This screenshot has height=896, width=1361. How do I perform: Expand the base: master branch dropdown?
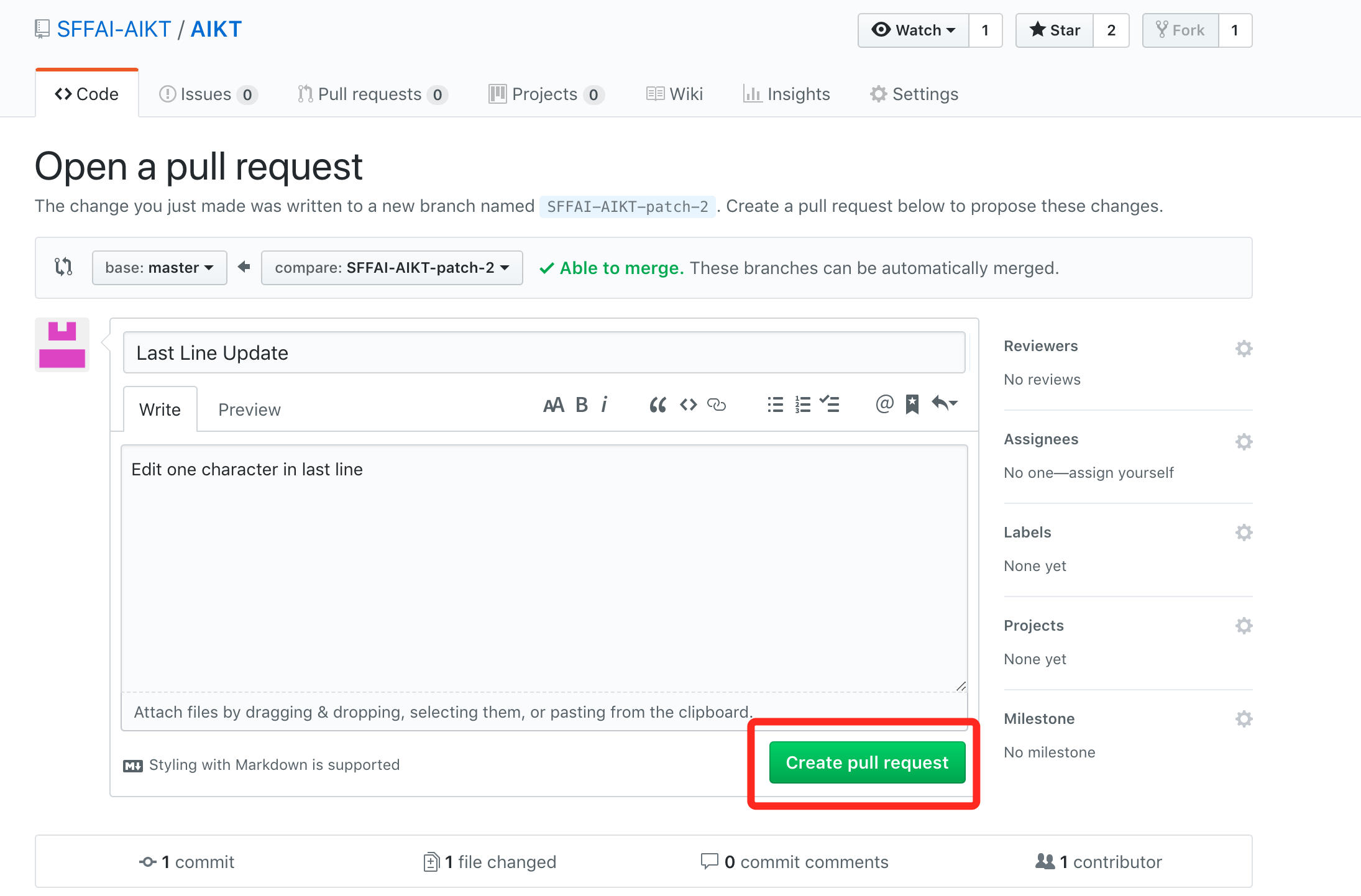pyautogui.click(x=159, y=268)
